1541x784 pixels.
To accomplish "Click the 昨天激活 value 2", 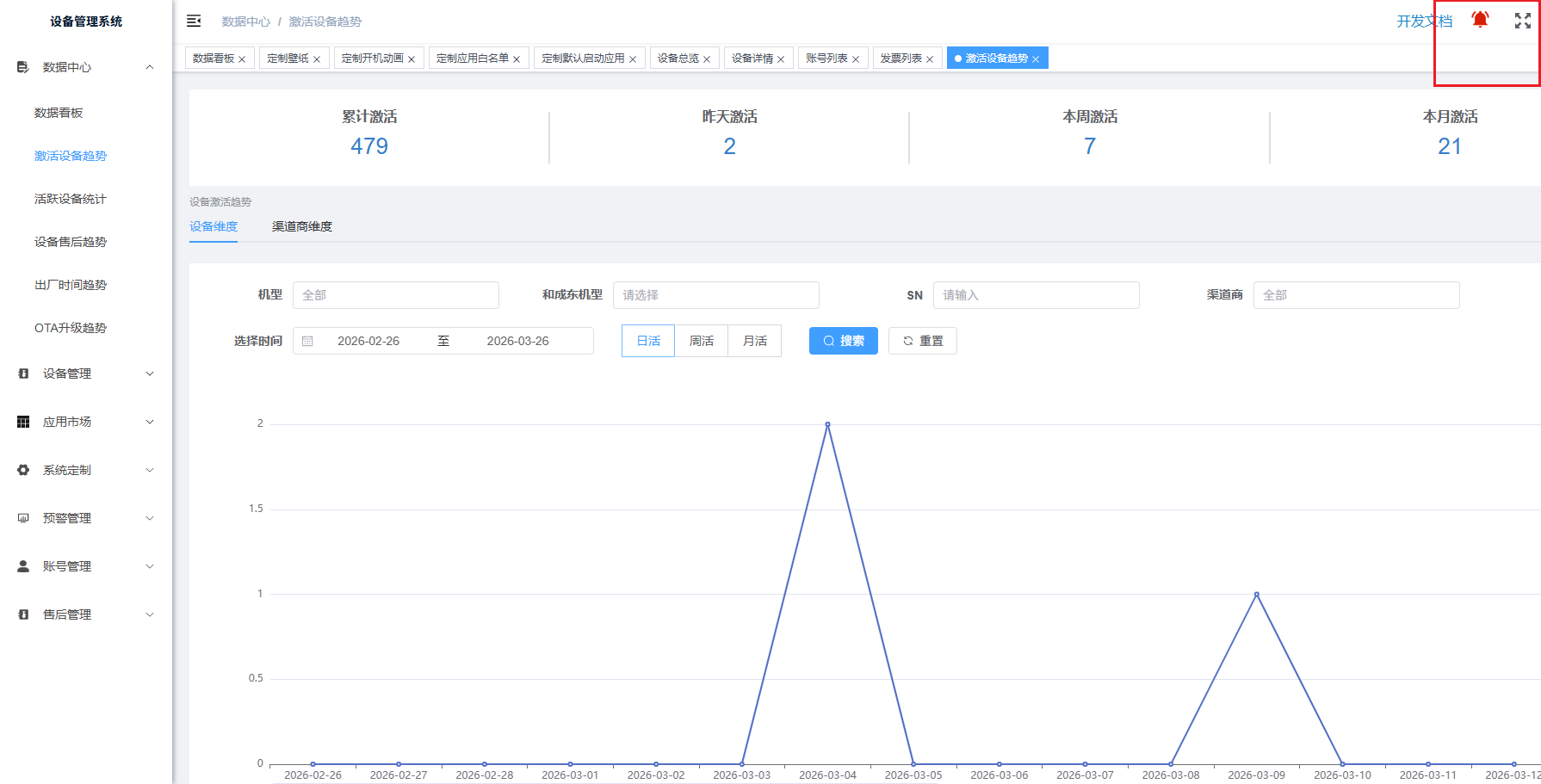I will 729,146.
